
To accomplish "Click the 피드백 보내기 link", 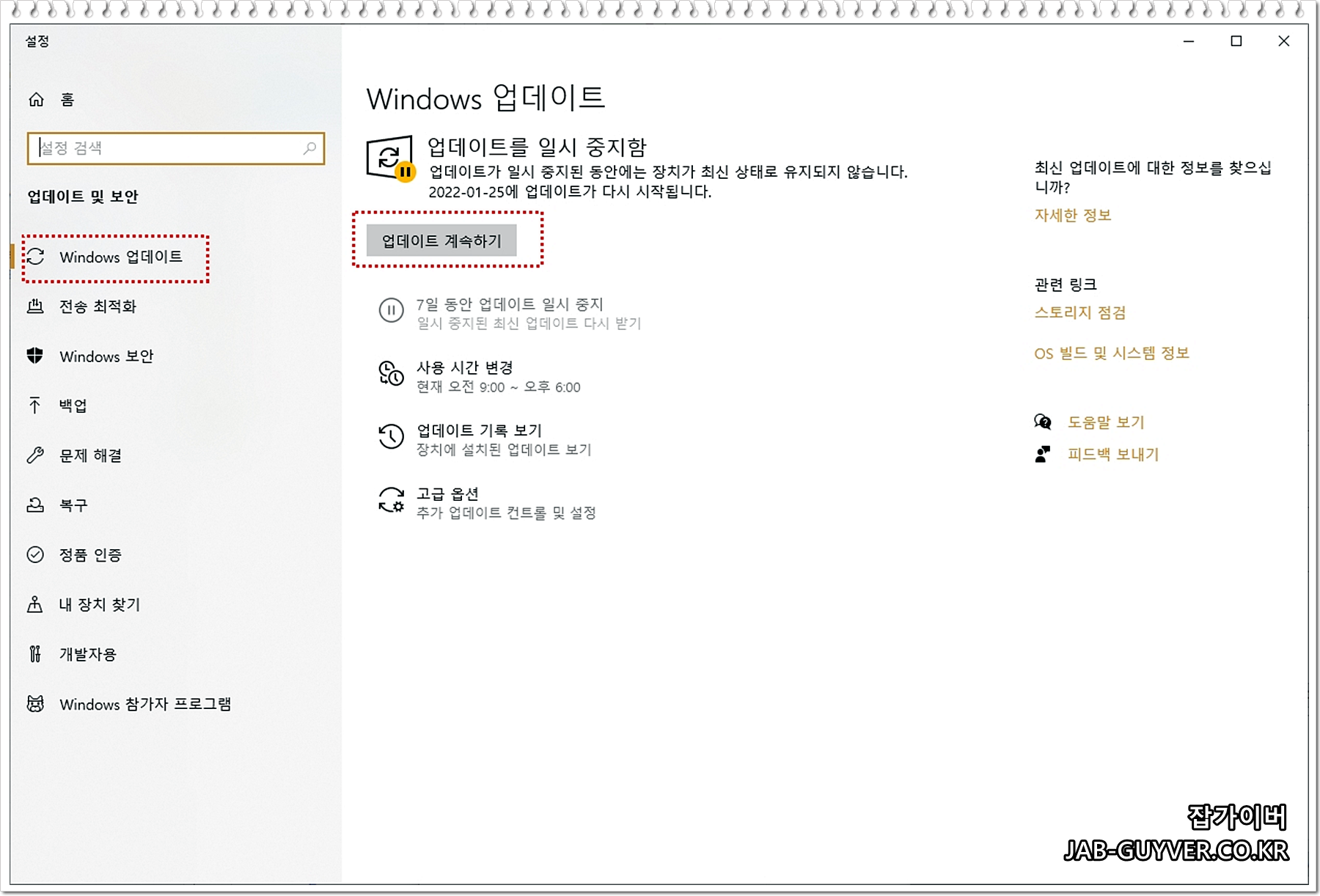I will pyautogui.click(x=1113, y=455).
